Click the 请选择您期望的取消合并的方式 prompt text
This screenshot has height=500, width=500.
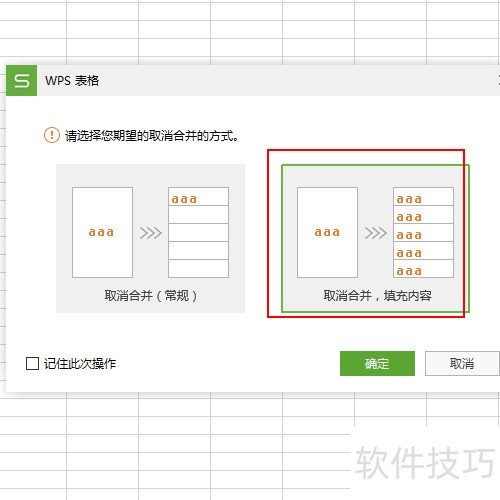(x=152, y=136)
